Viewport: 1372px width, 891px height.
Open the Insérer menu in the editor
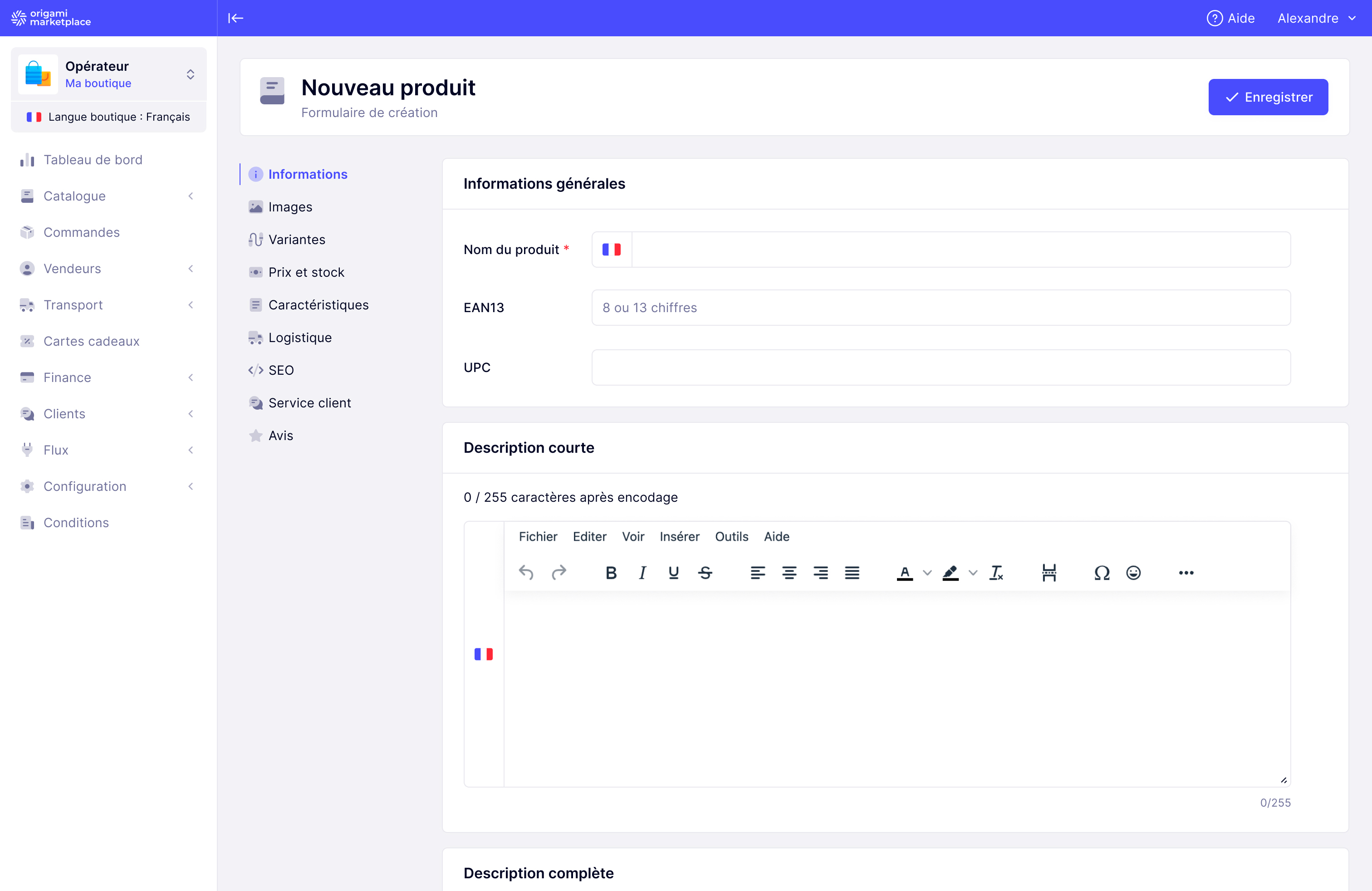coord(680,537)
